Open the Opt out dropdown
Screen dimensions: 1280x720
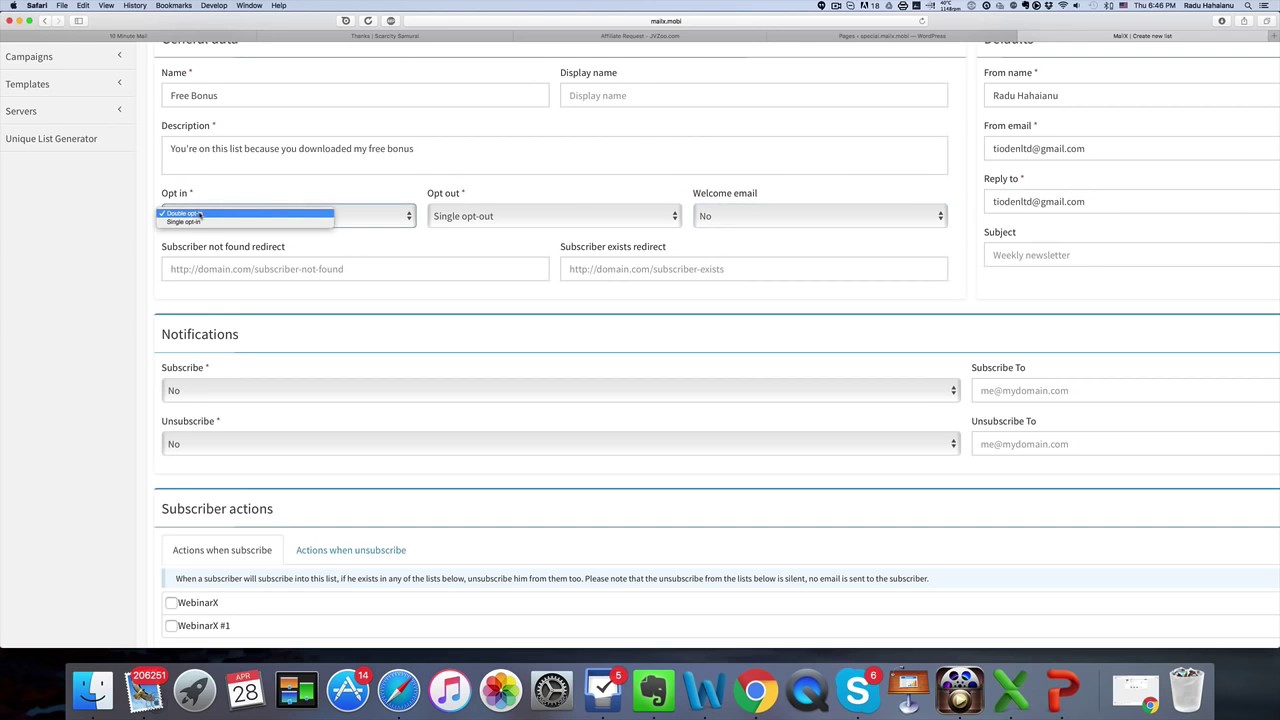click(554, 216)
